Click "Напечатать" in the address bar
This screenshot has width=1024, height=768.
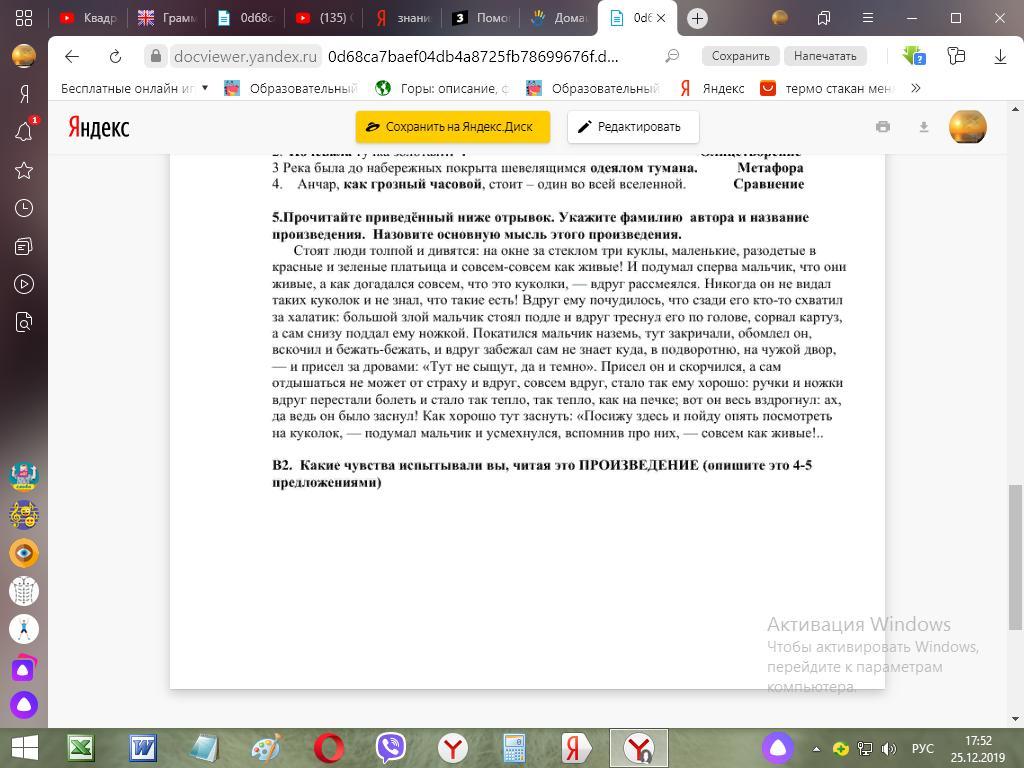tap(825, 56)
